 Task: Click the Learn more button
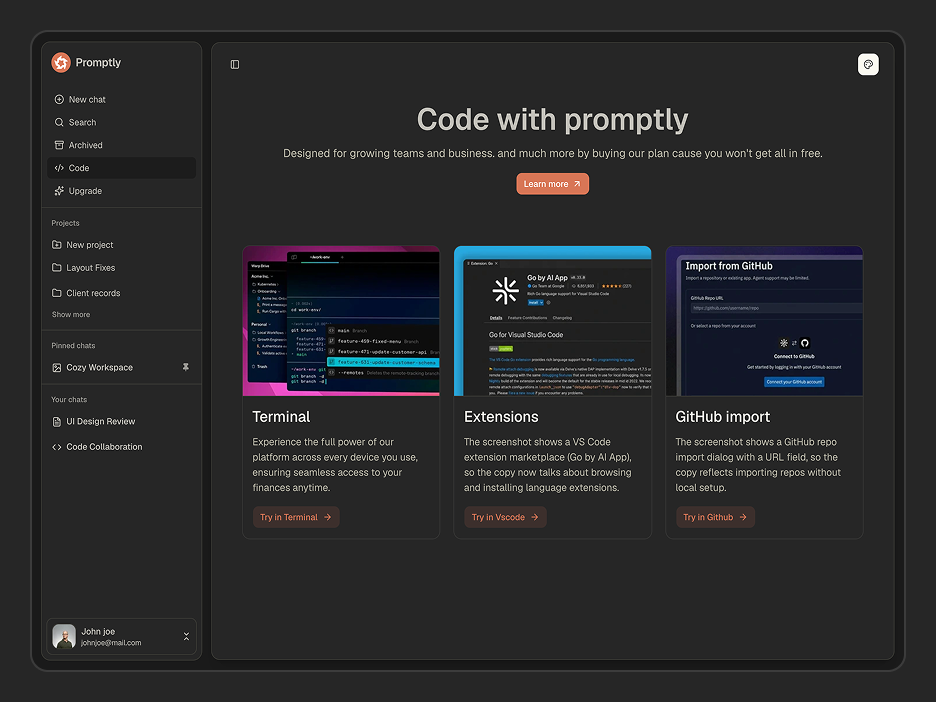(553, 184)
